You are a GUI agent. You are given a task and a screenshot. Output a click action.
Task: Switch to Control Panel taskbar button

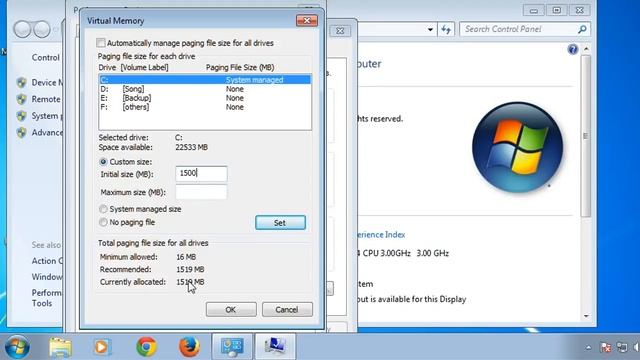pos(232,347)
